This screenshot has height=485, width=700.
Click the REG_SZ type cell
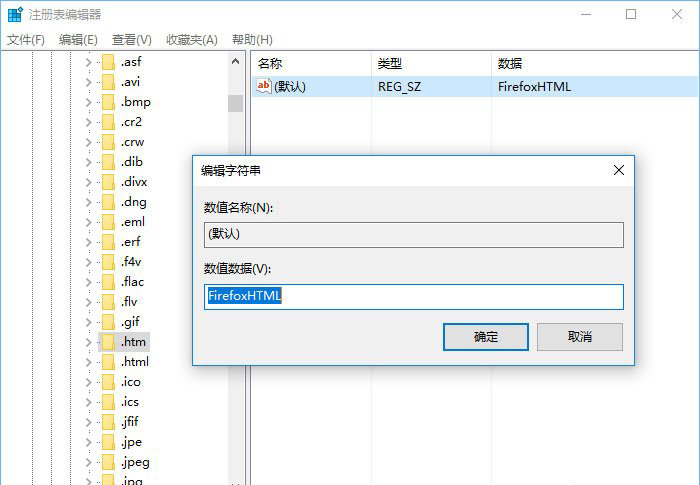[400, 86]
